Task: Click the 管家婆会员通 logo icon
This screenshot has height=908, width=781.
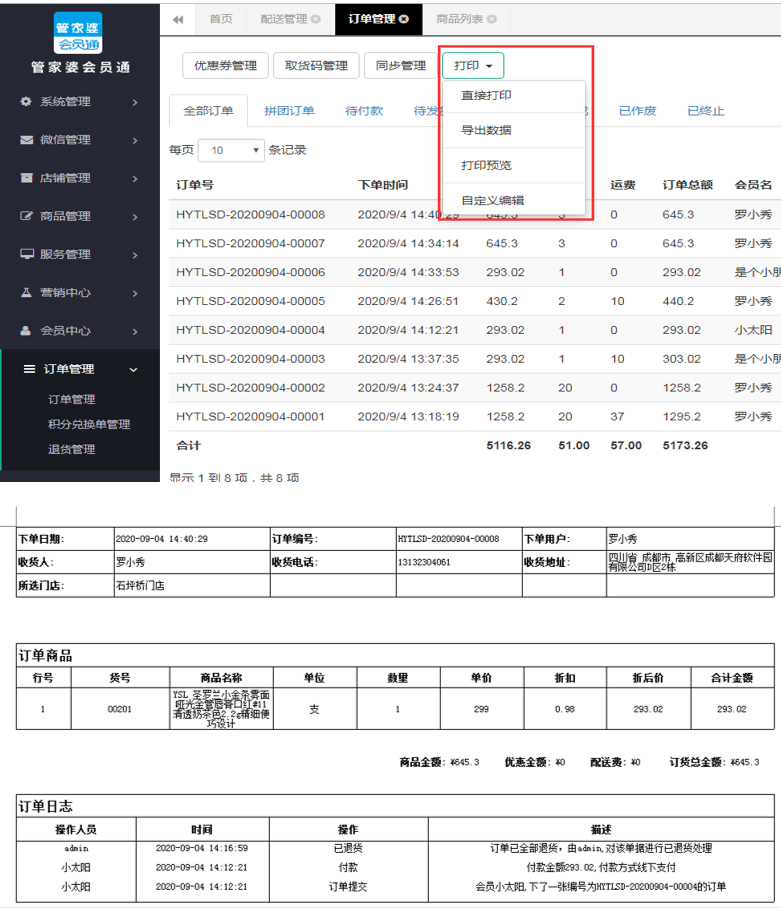Action: coord(78,33)
